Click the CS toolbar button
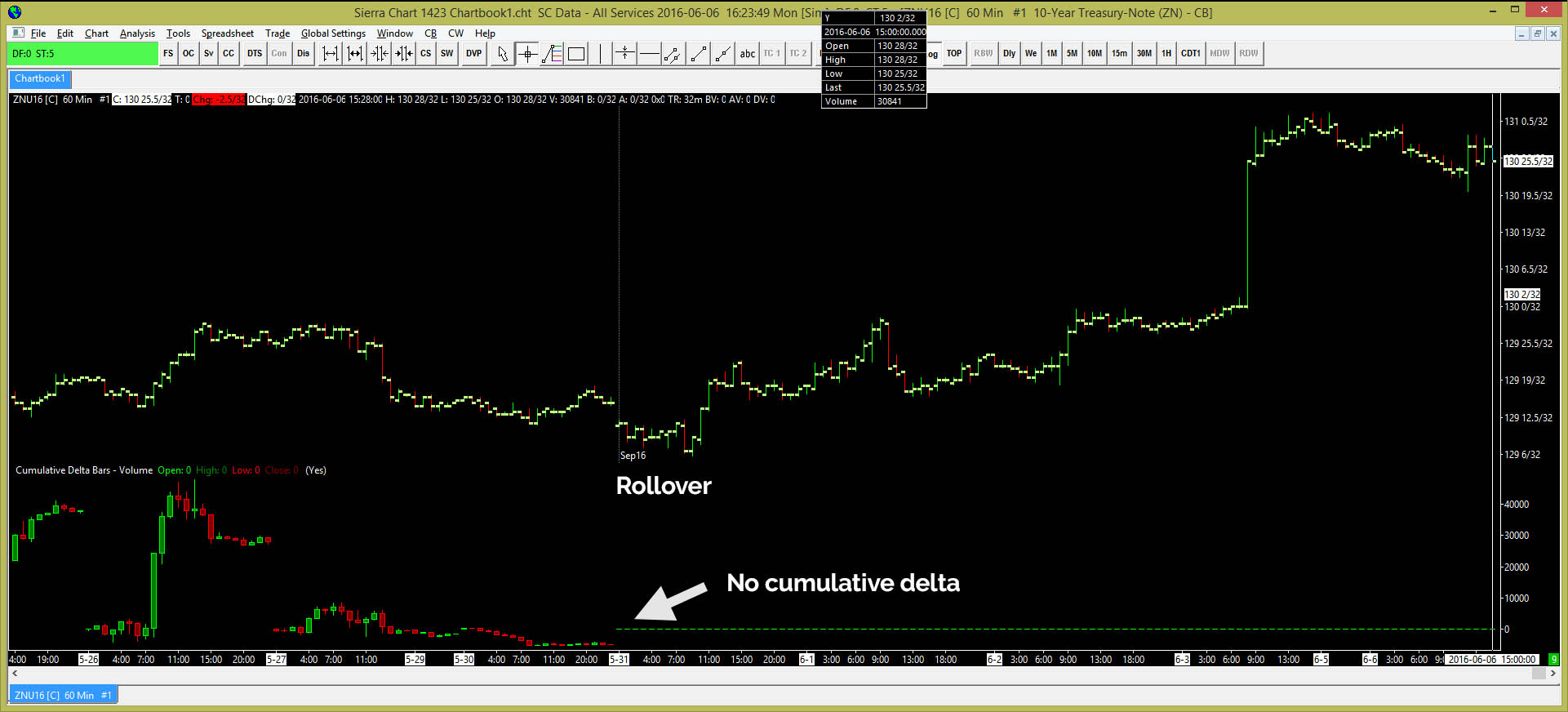Screen dimensions: 1568x712 click(425, 54)
